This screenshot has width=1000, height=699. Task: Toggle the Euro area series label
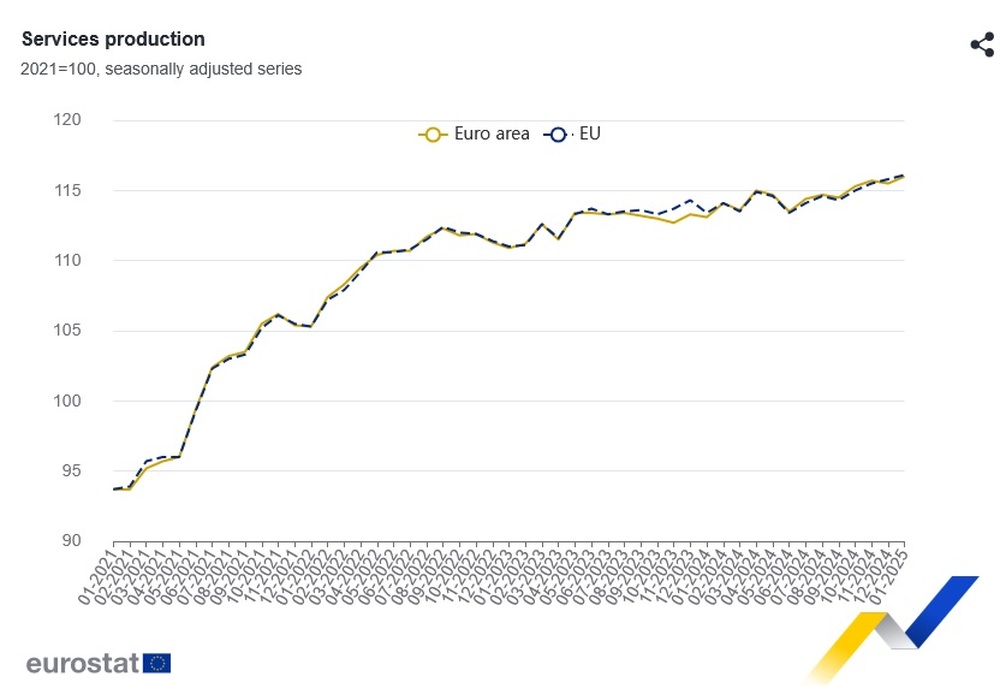491,134
